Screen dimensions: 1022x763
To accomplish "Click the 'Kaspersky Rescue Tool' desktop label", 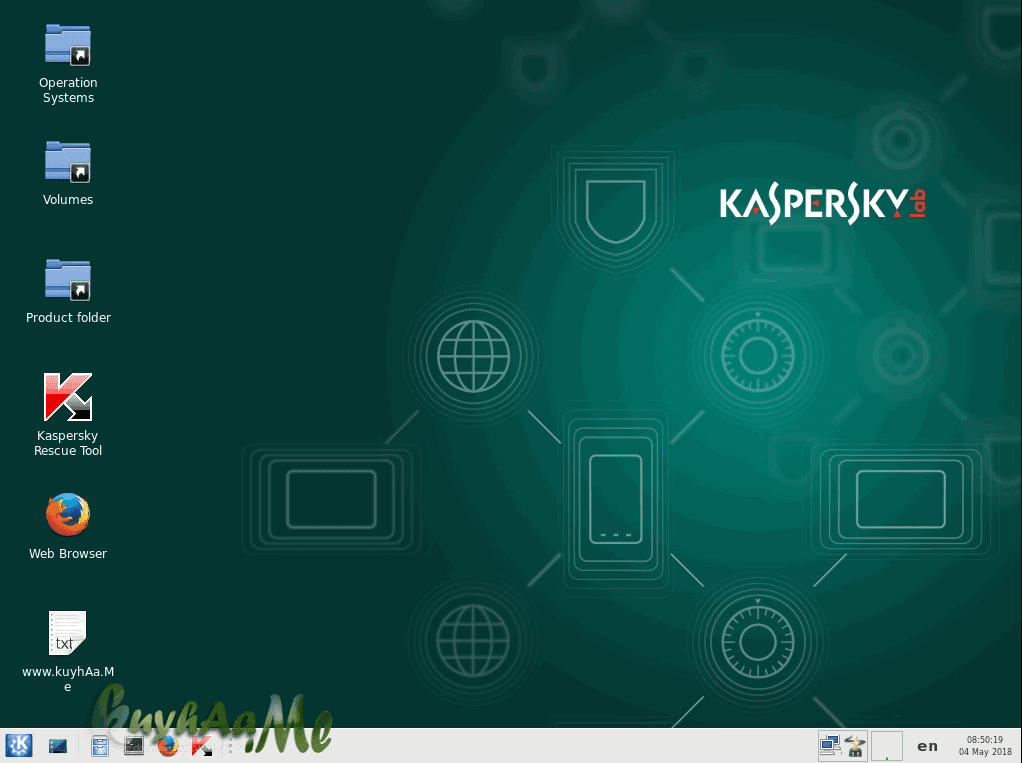I will pos(68,443).
